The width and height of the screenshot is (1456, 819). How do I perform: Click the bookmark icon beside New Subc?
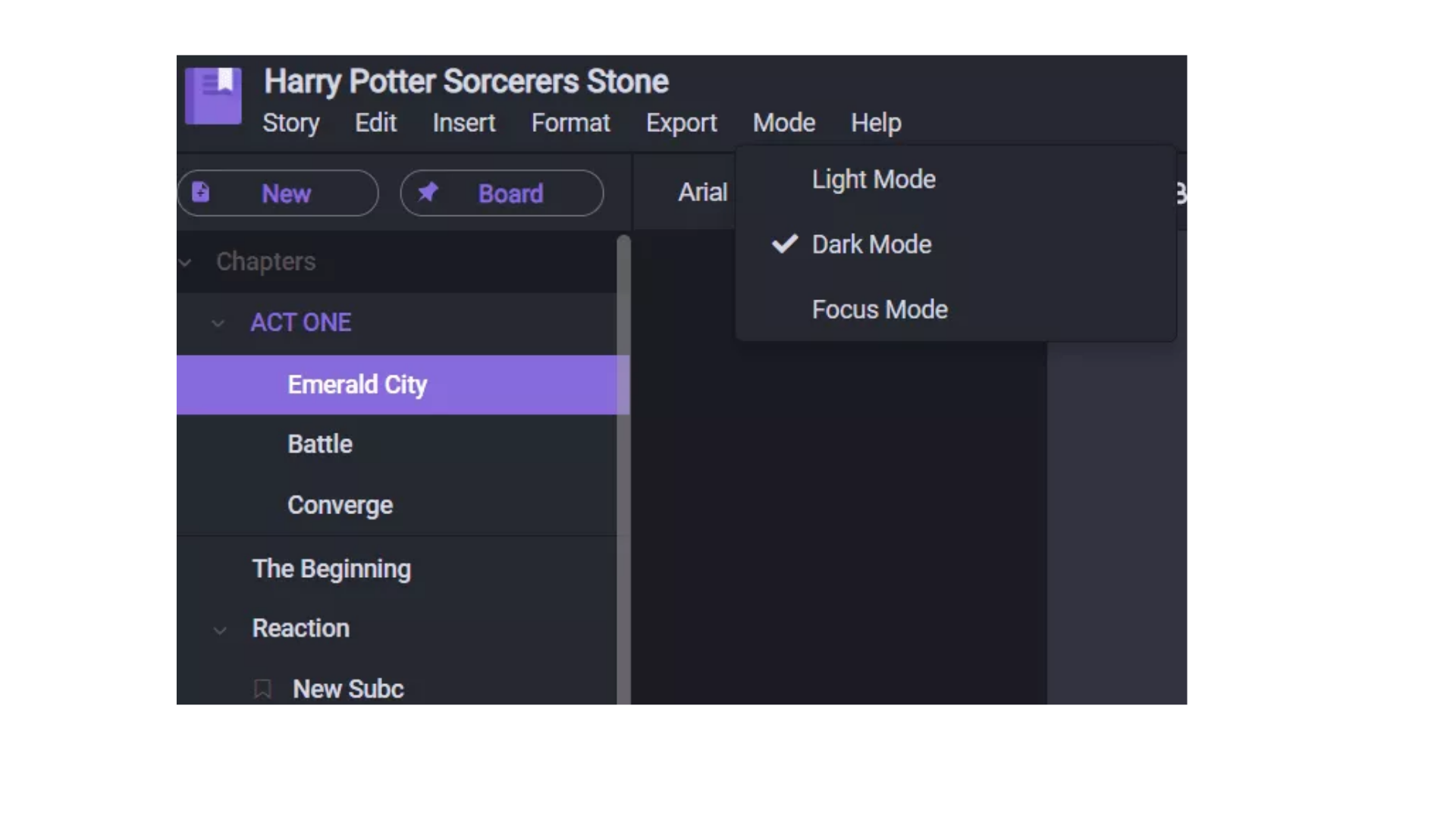pos(262,689)
